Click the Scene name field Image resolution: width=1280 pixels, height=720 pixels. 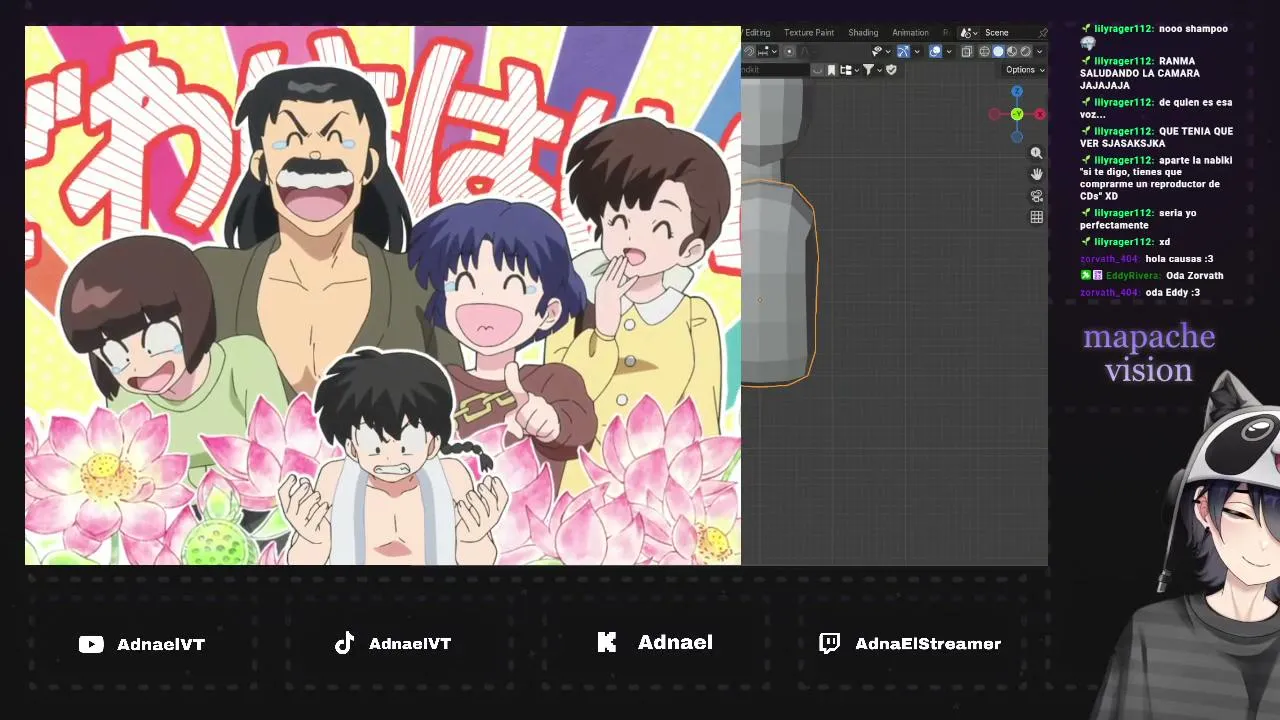point(1008,33)
